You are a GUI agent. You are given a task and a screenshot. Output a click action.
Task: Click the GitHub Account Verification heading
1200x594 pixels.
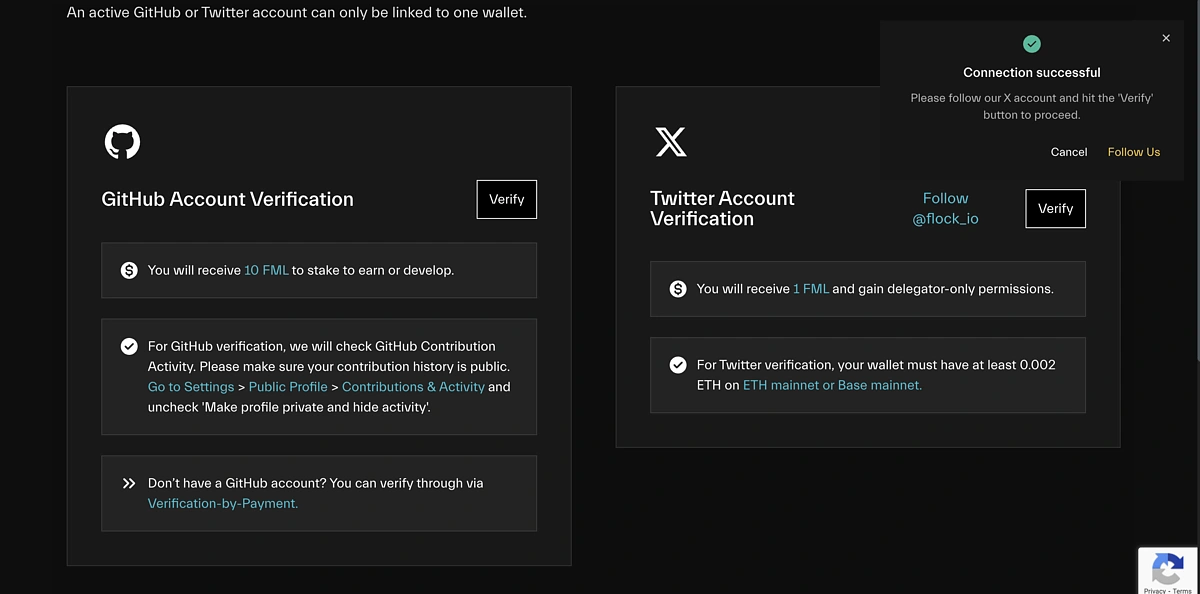[228, 199]
